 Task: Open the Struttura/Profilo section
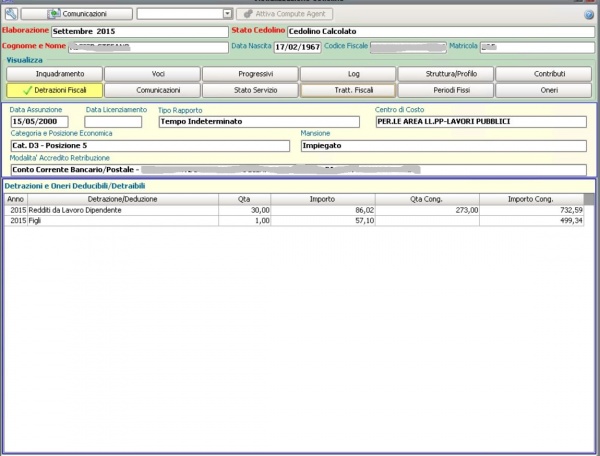445,74
